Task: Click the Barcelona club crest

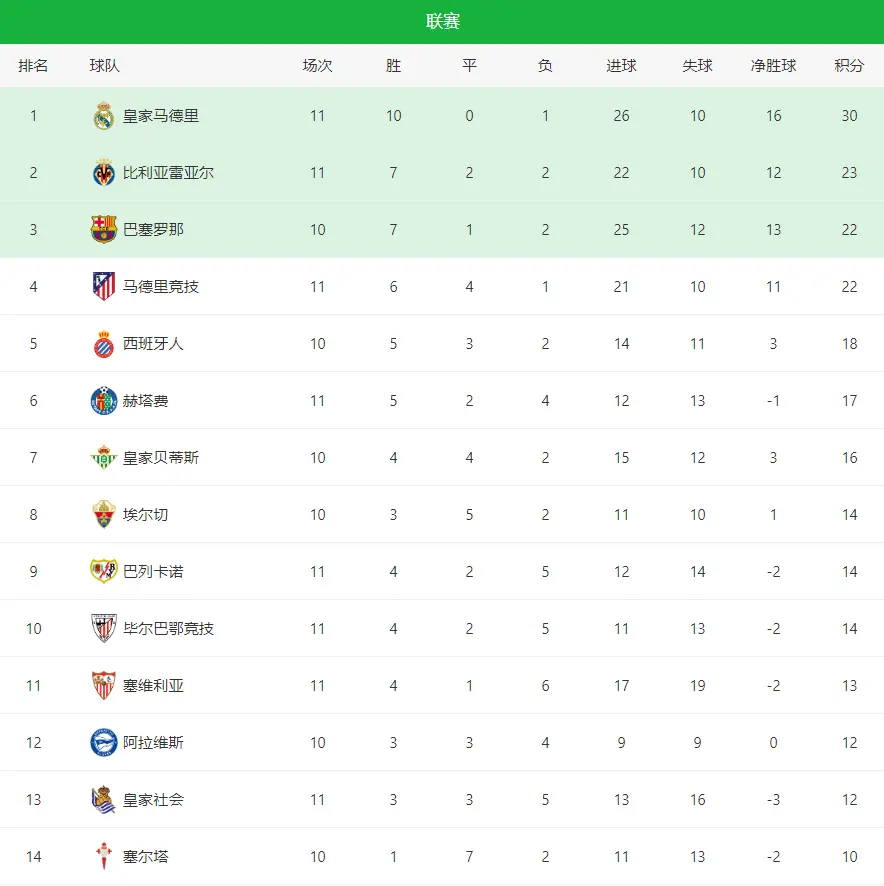Action: [104, 230]
